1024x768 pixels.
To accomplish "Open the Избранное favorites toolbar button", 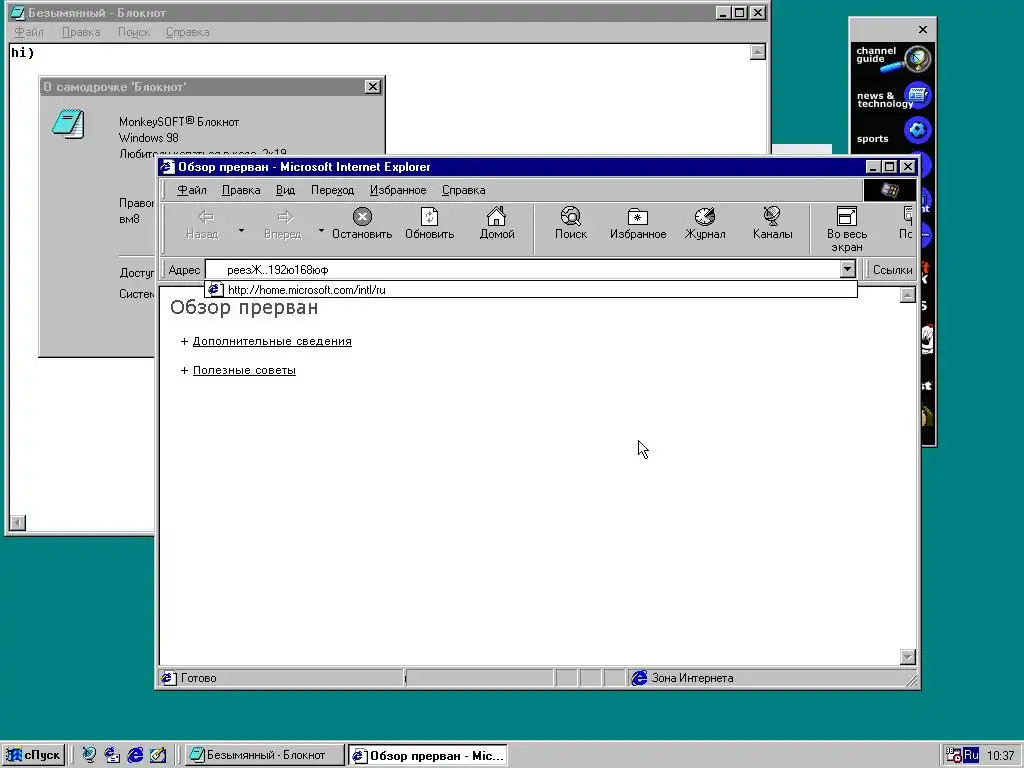I will point(638,224).
